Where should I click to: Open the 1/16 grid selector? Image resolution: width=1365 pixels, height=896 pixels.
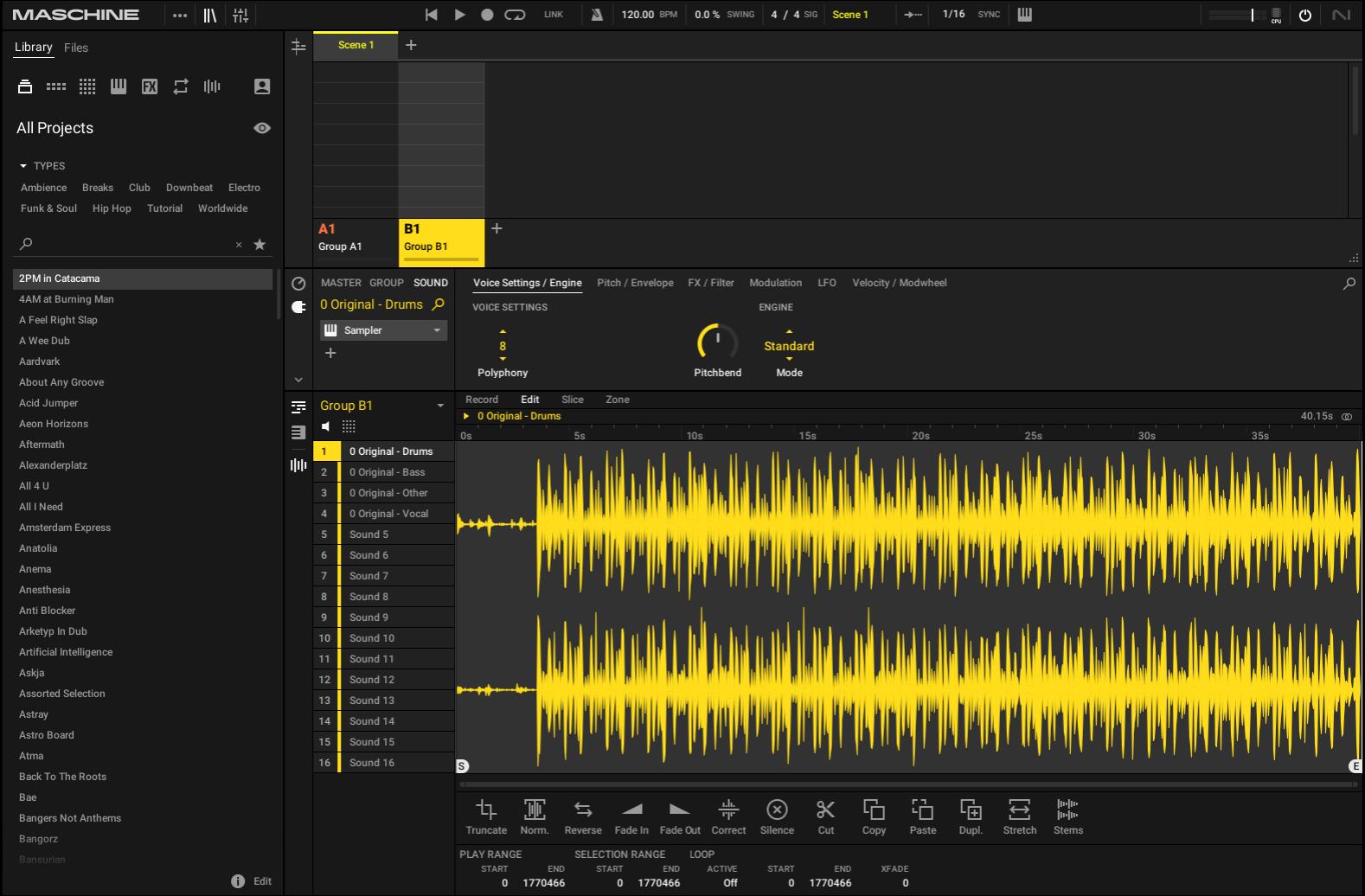(x=953, y=15)
